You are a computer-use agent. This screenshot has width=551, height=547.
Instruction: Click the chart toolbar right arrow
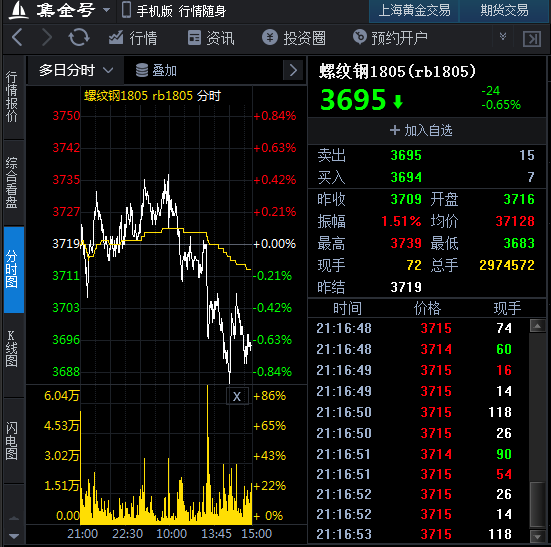[x=293, y=71]
